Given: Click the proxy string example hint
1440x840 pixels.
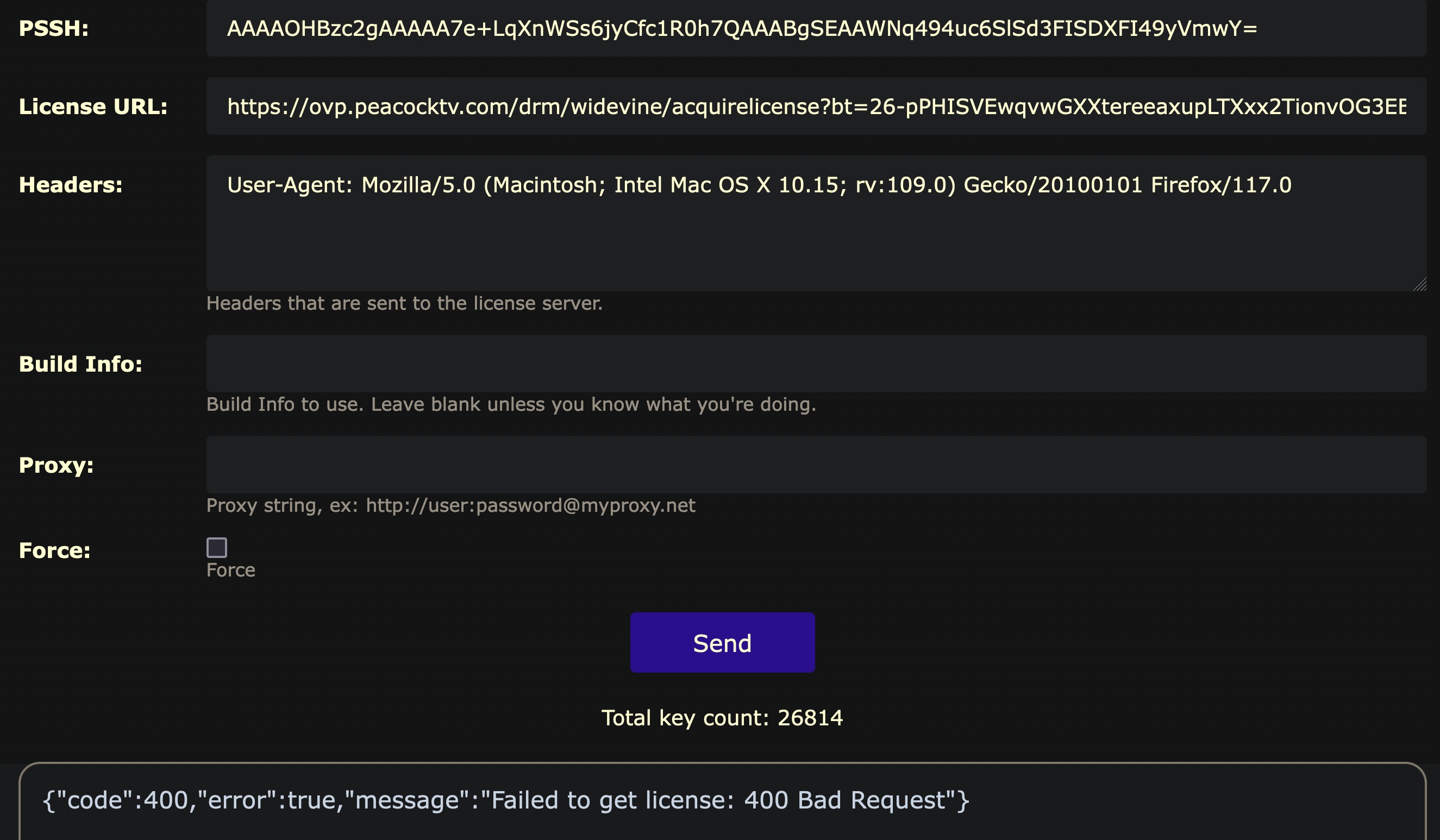Looking at the screenshot, I should pos(450,506).
